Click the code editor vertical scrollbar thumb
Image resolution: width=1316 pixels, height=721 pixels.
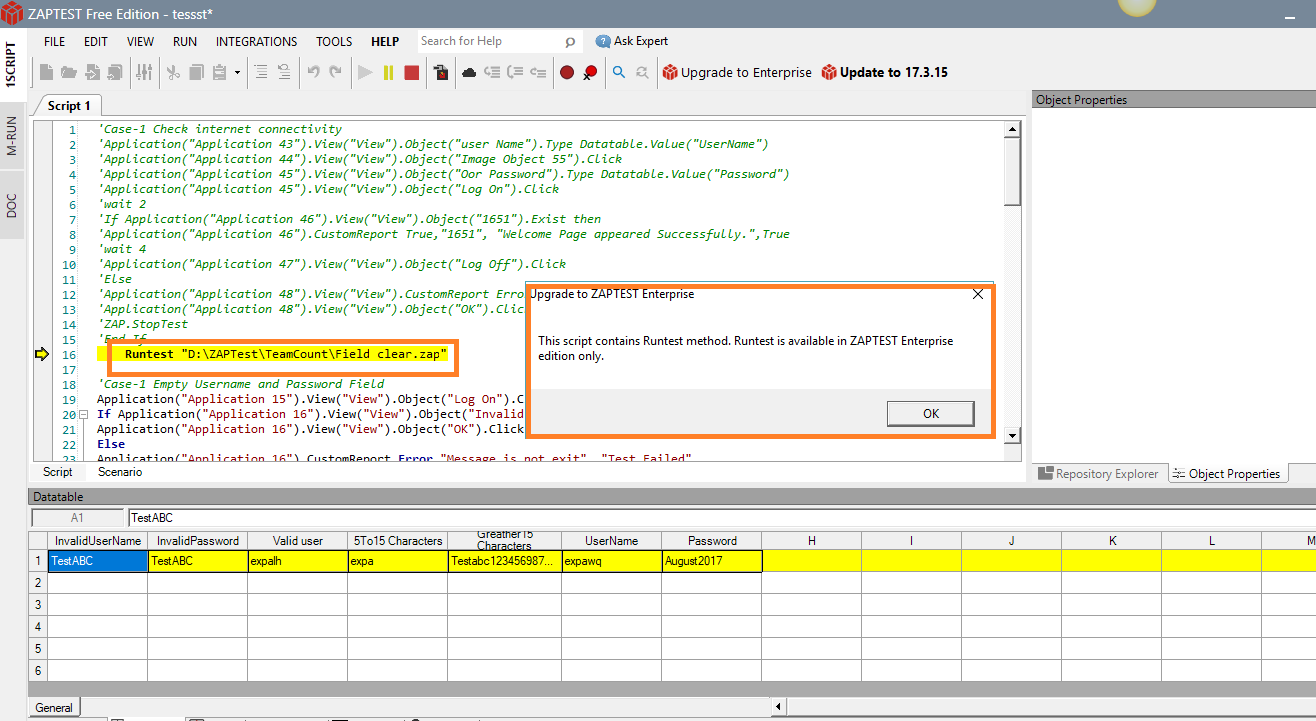(1012, 172)
